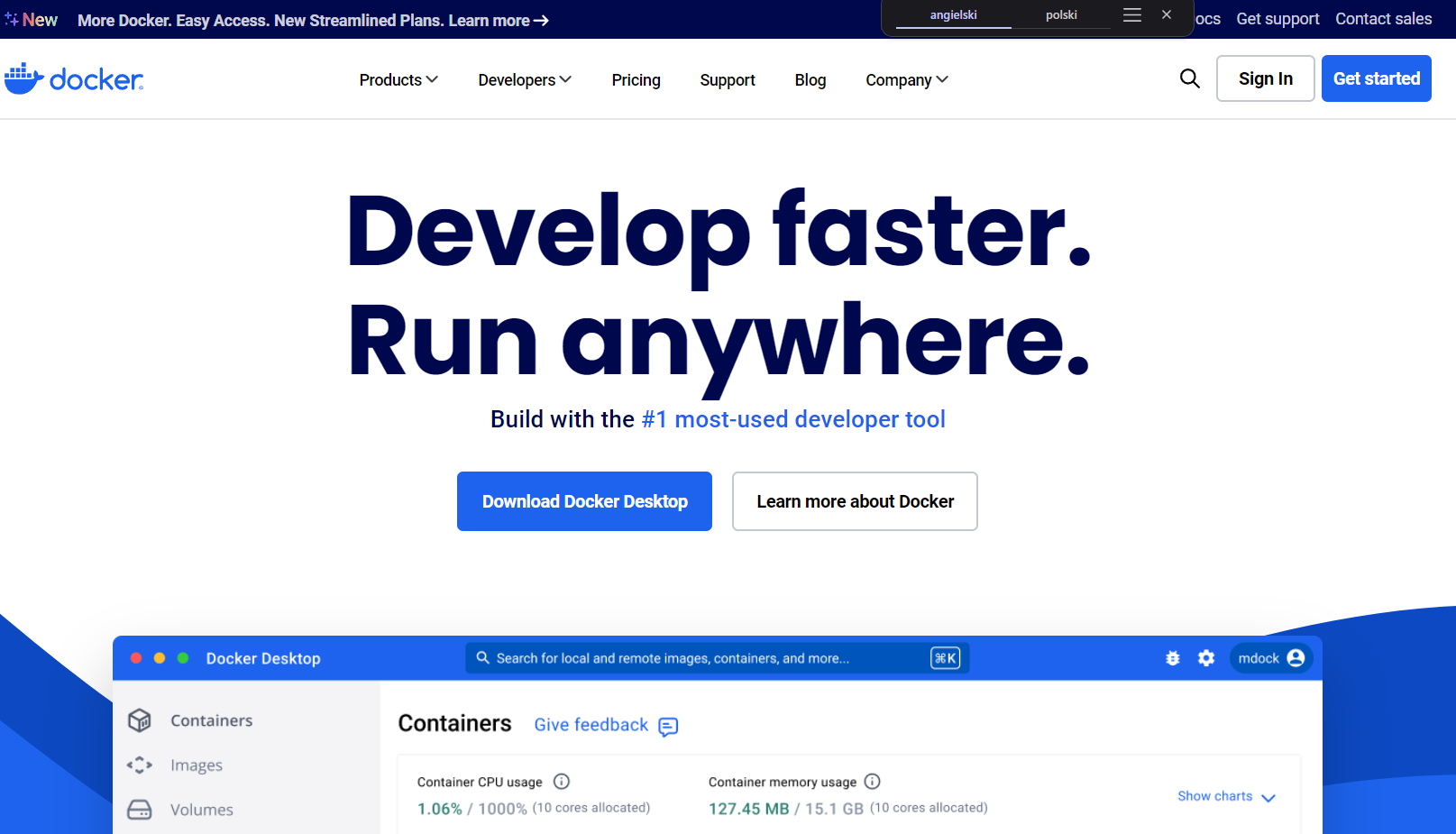Expand the Developers dropdown menu
Screen dimensions: 1456x834
[x=525, y=80]
